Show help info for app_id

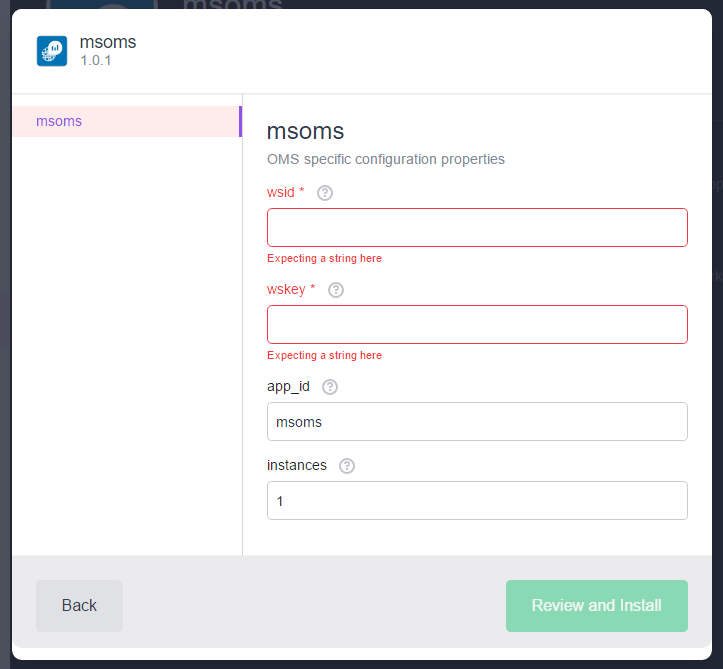pyautogui.click(x=330, y=387)
